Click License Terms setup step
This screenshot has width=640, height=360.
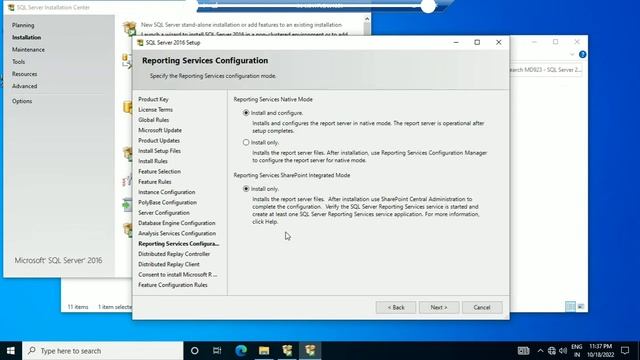point(156,109)
